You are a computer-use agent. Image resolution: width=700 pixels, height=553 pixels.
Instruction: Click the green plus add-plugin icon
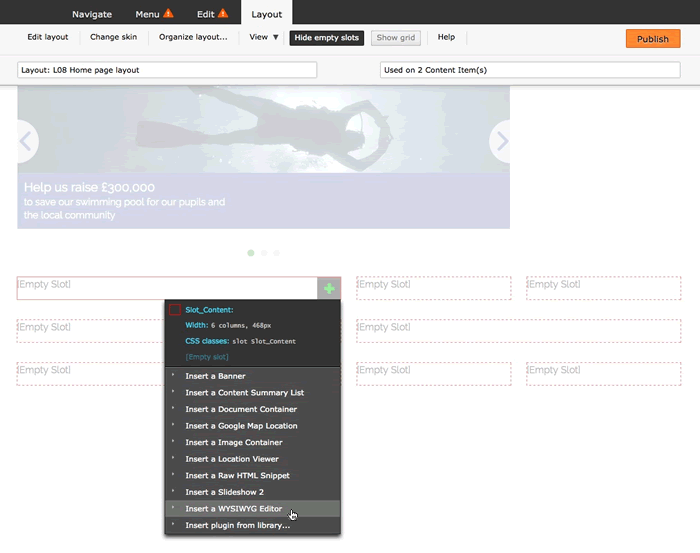click(329, 289)
